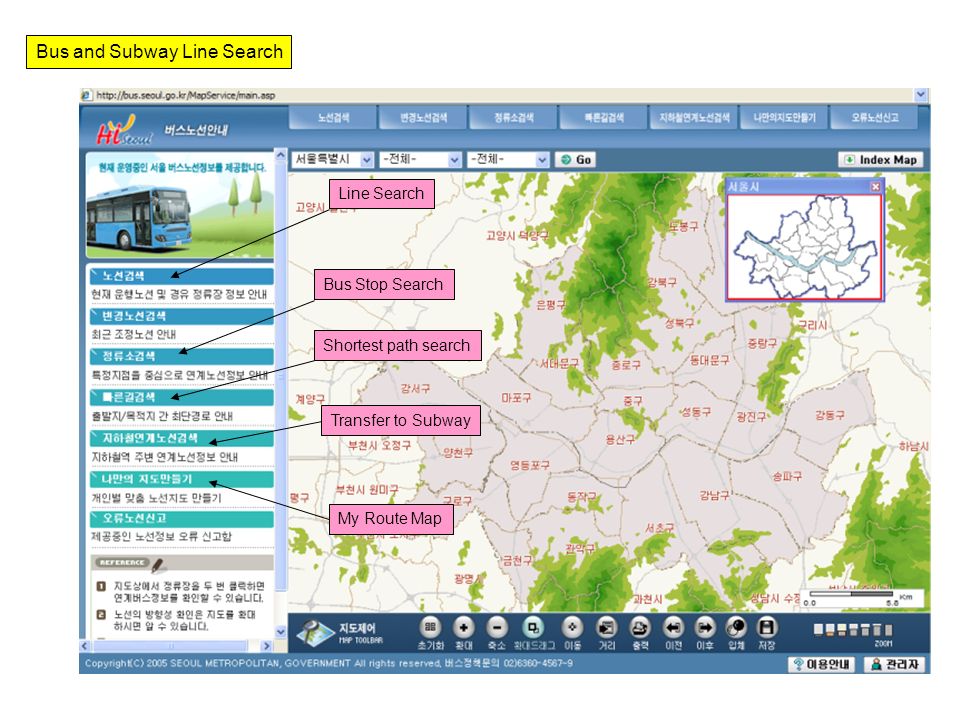Open the 오류노선신고 top tab
This screenshot has height=720, width=960.
tap(874, 118)
